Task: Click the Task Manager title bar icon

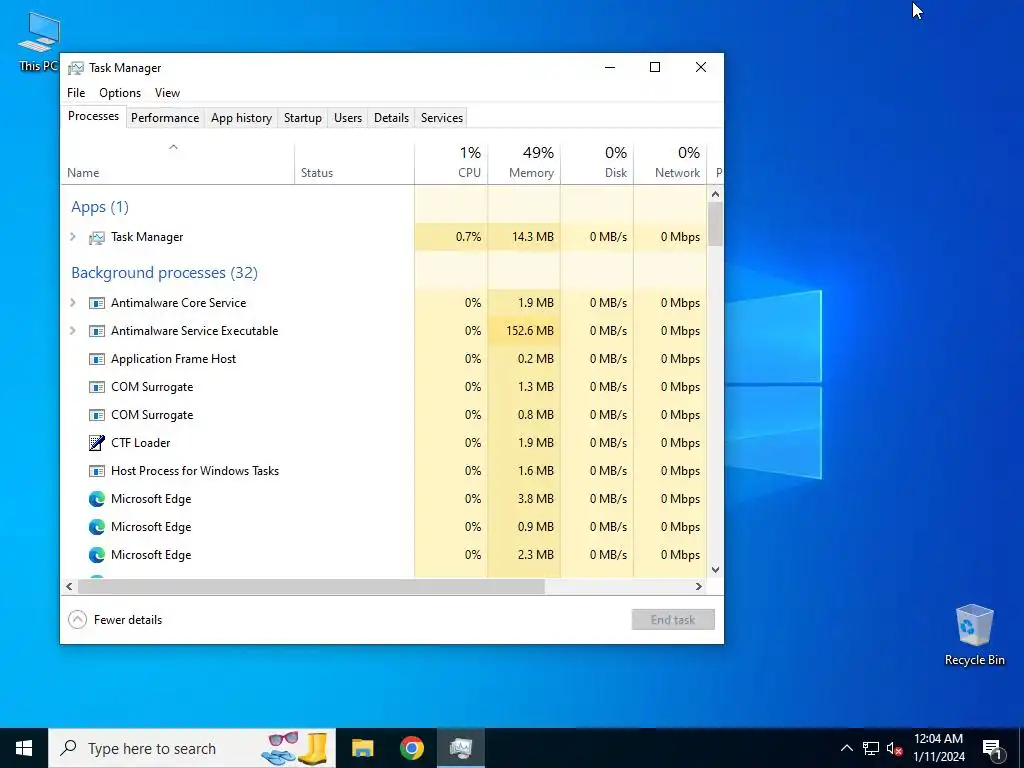Action: click(76, 68)
